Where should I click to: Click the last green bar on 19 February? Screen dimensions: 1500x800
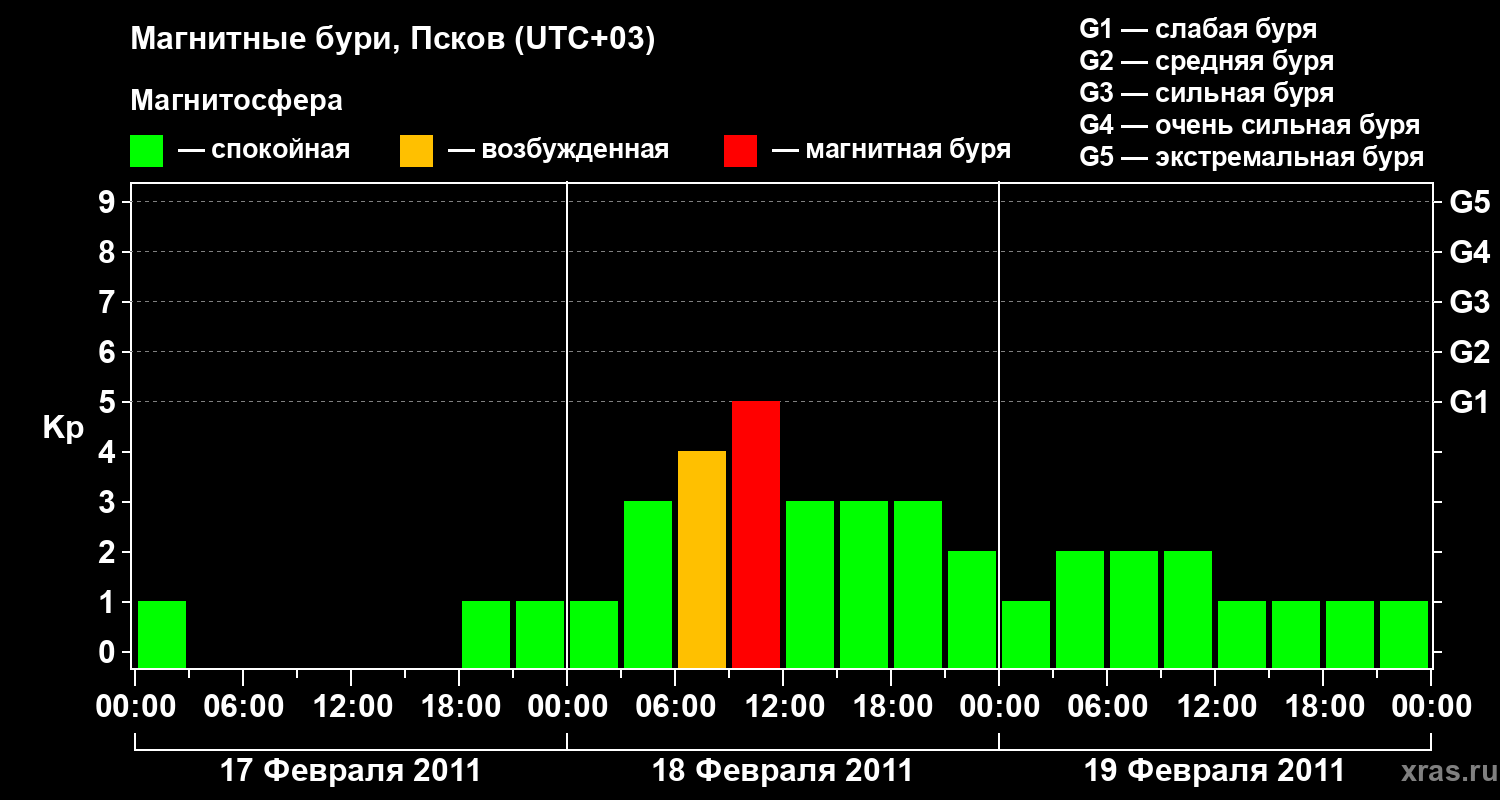1404,634
